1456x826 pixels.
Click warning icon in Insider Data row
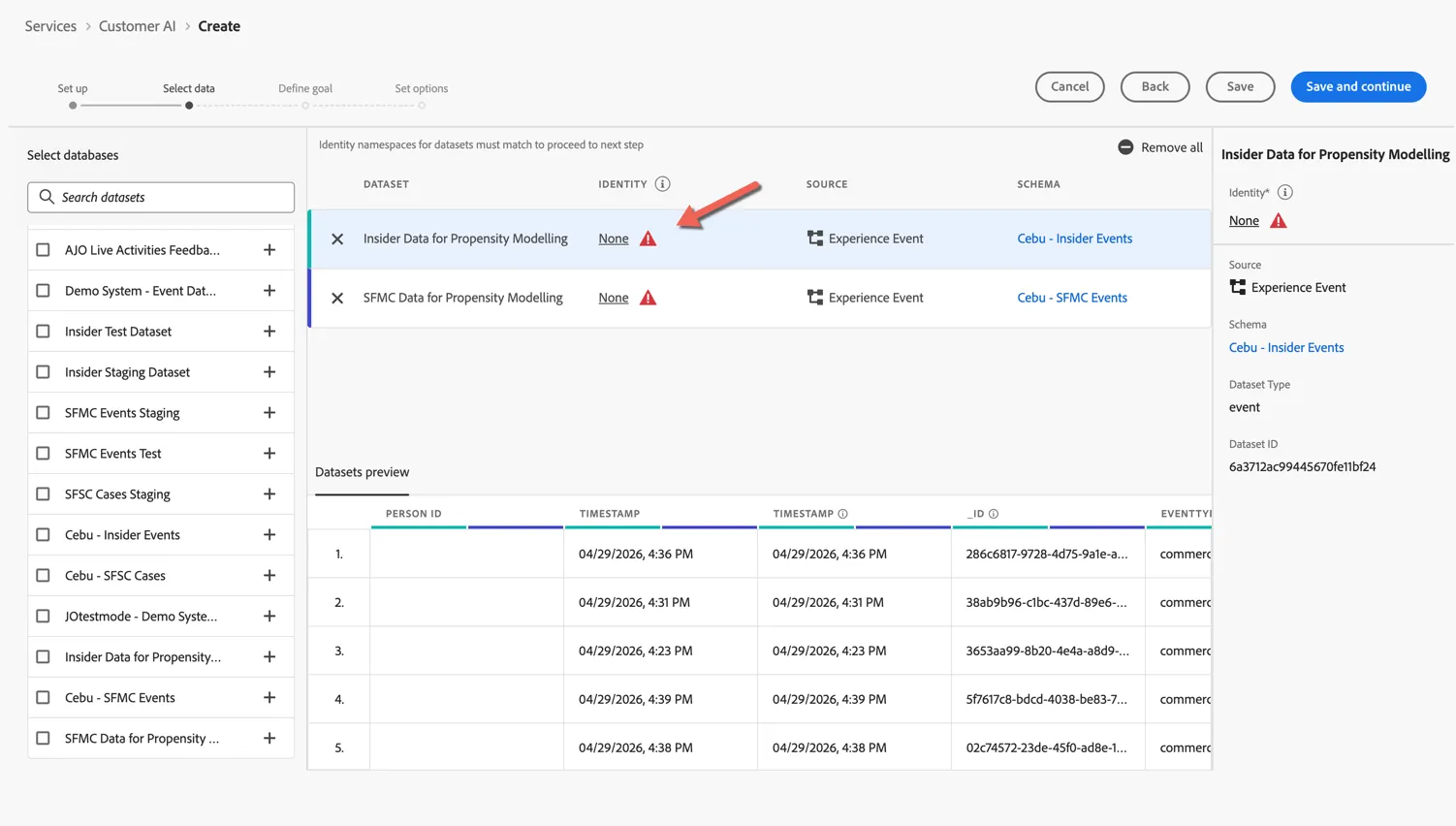point(649,238)
